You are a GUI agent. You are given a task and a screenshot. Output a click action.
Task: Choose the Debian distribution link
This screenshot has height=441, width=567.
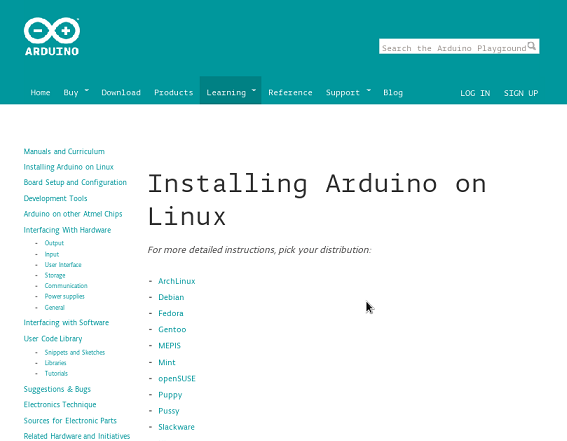click(x=171, y=297)
